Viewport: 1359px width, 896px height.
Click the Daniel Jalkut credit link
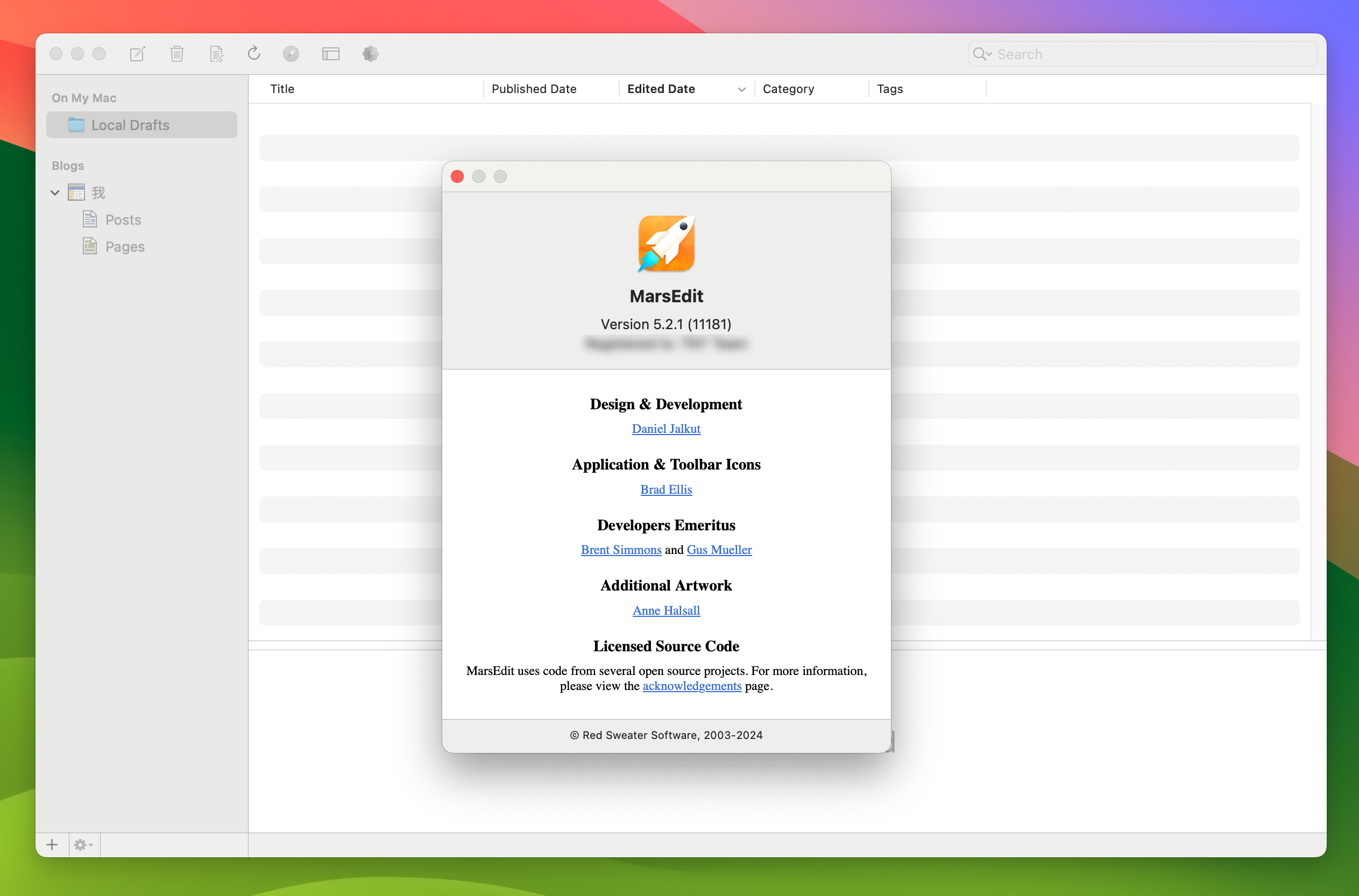point(666,428)
